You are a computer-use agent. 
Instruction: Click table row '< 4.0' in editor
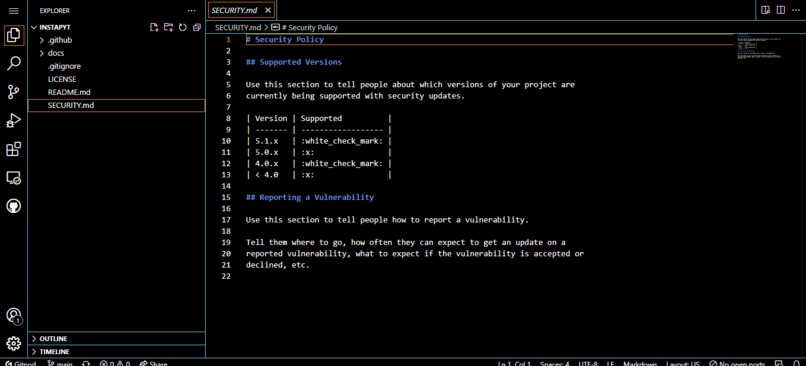pyautogui.click(x=319, y=175)
